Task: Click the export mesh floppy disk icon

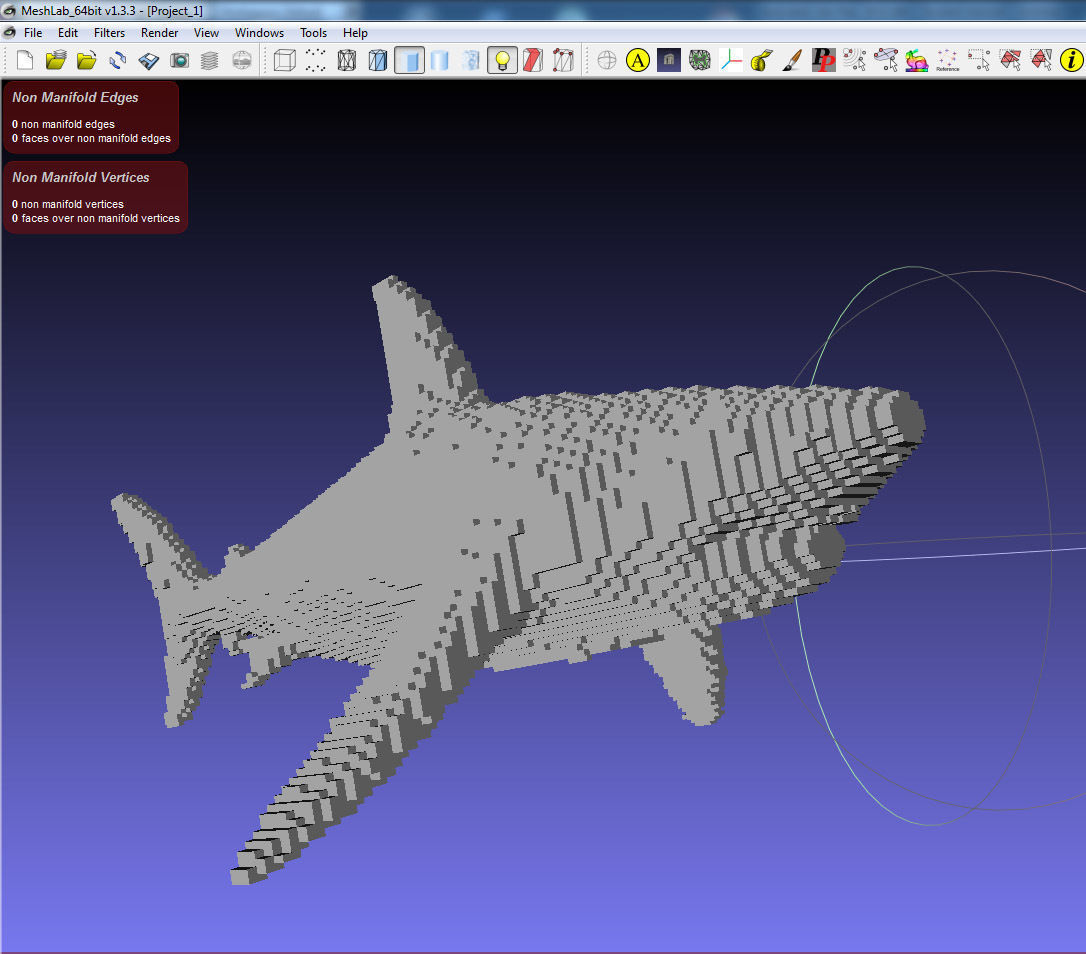Action: [x=148, y=60]
